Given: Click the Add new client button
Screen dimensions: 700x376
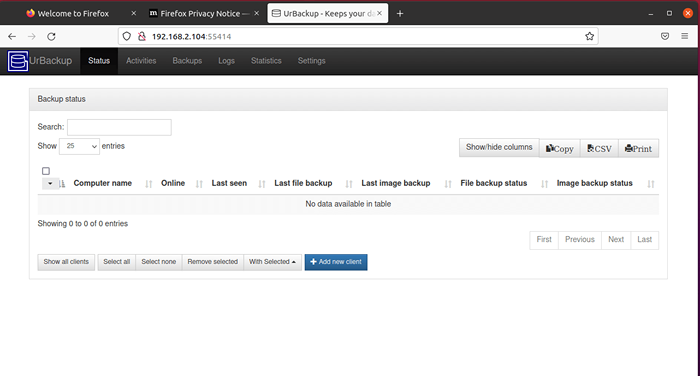Looking at the screenshot, I should click(336, 262).
